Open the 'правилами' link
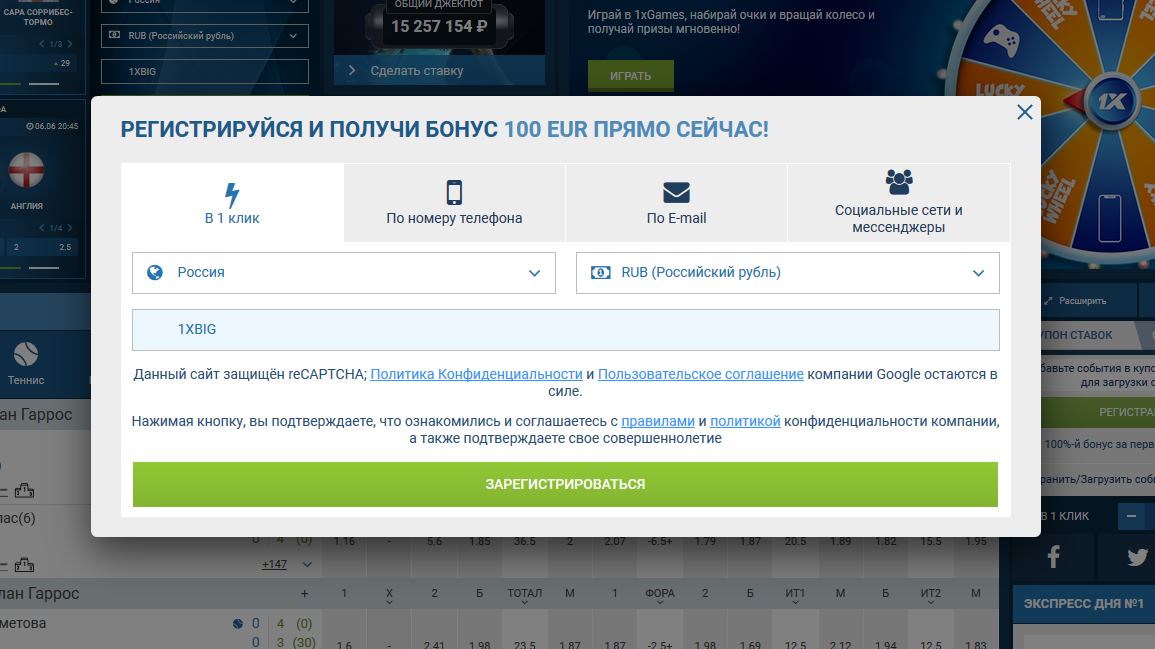 658,421
